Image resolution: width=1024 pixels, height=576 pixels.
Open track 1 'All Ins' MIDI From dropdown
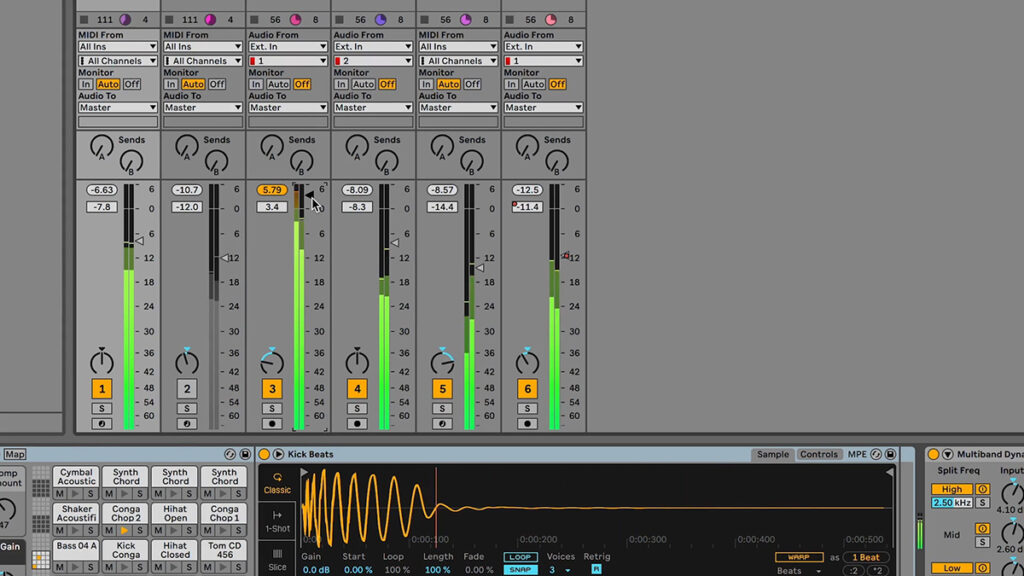(118, 46)
